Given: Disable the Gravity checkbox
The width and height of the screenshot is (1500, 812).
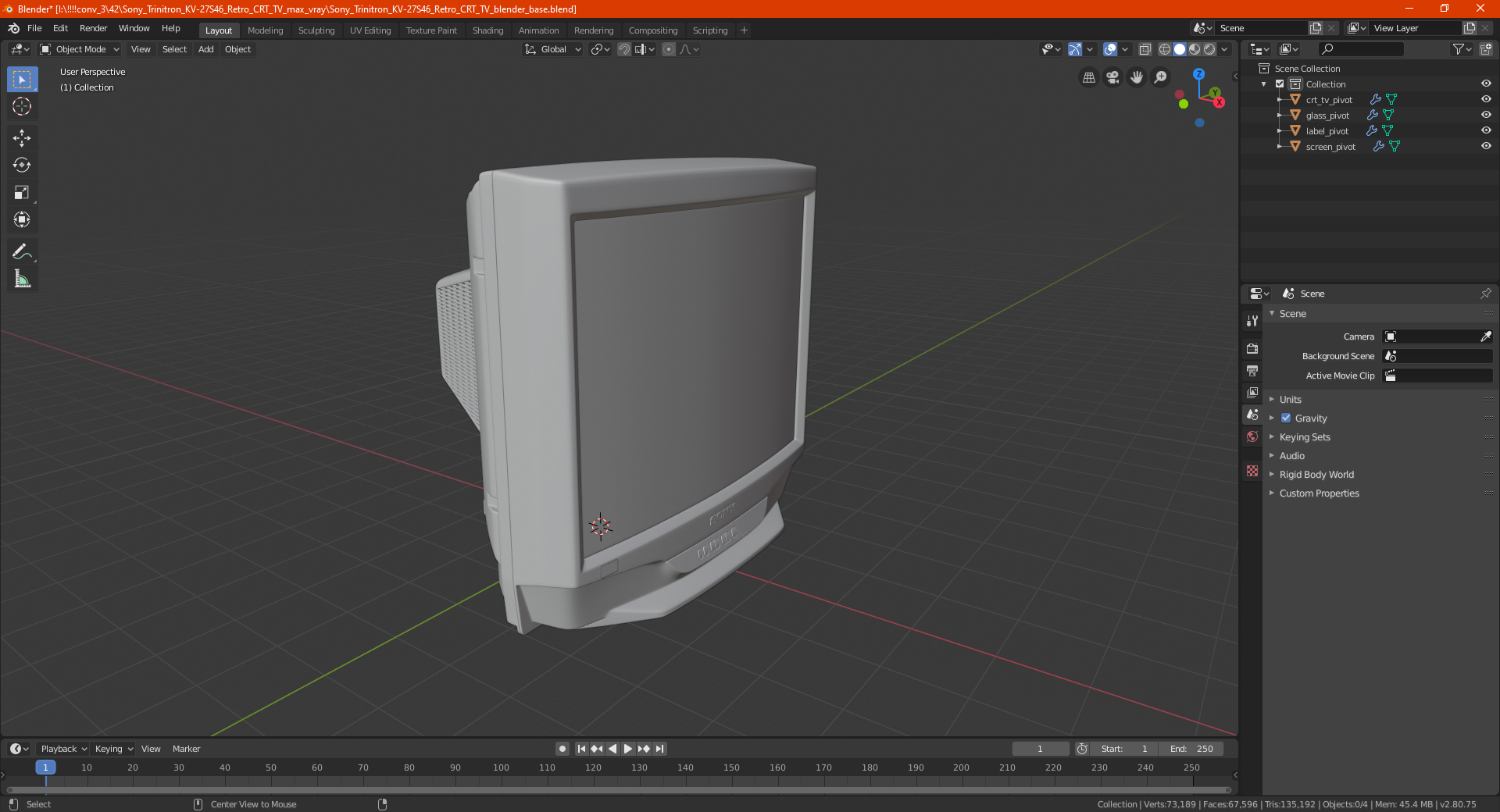Looking at the screenshot, I should click(x=1286, y=418).
